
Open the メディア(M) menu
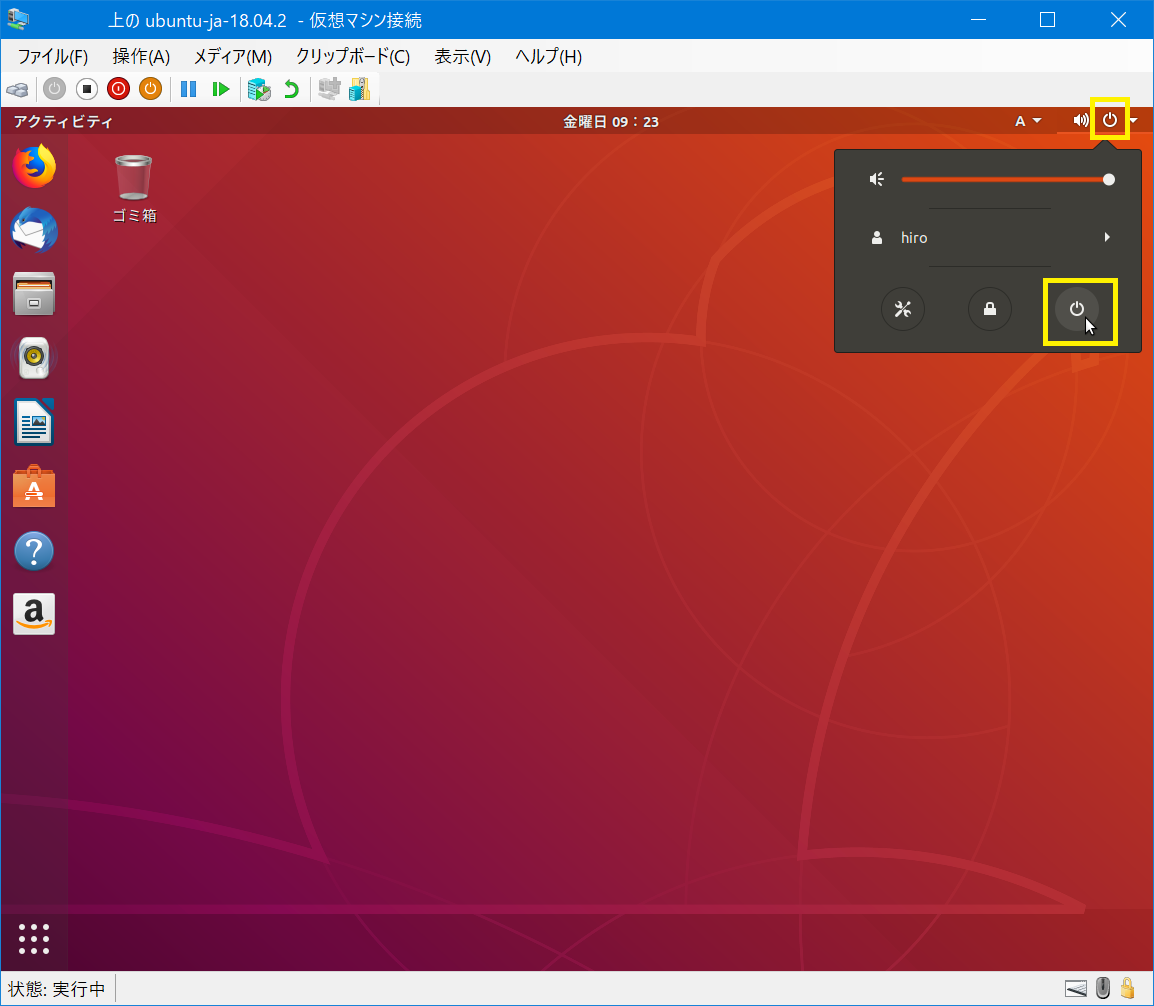point(232,57)
